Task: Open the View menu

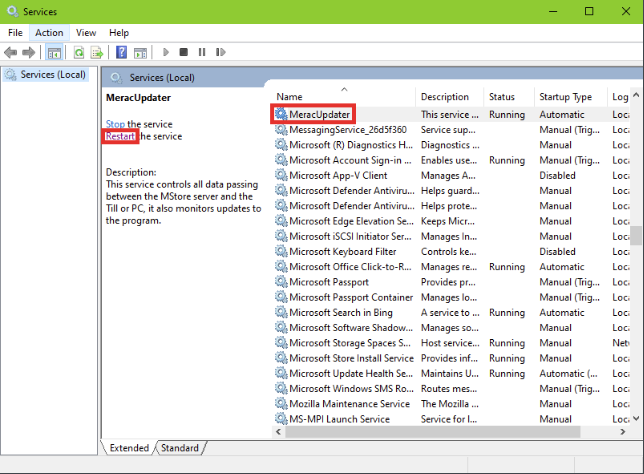Action: [x=86, y=33]
